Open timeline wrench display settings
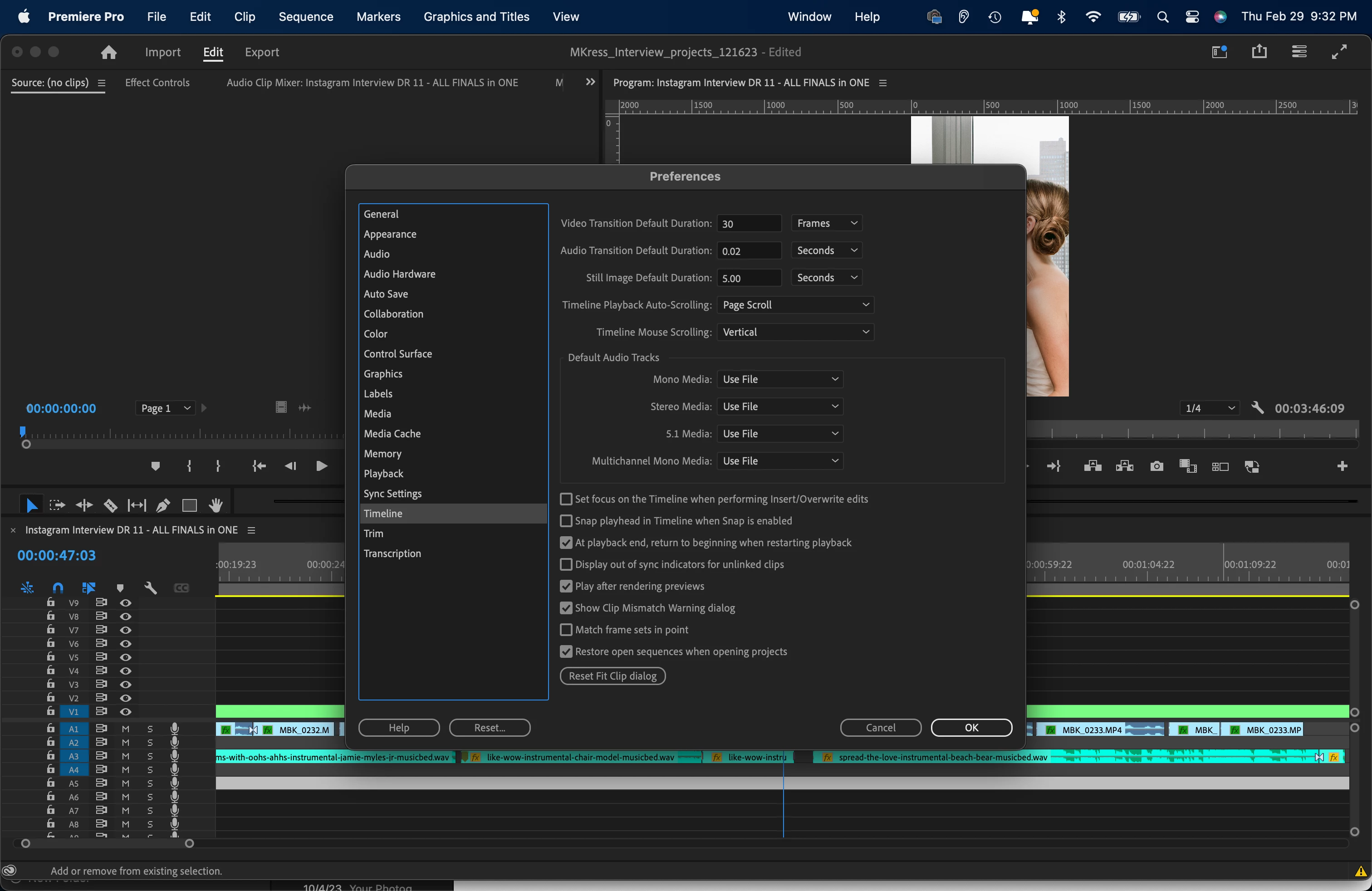 coord(151,588)
